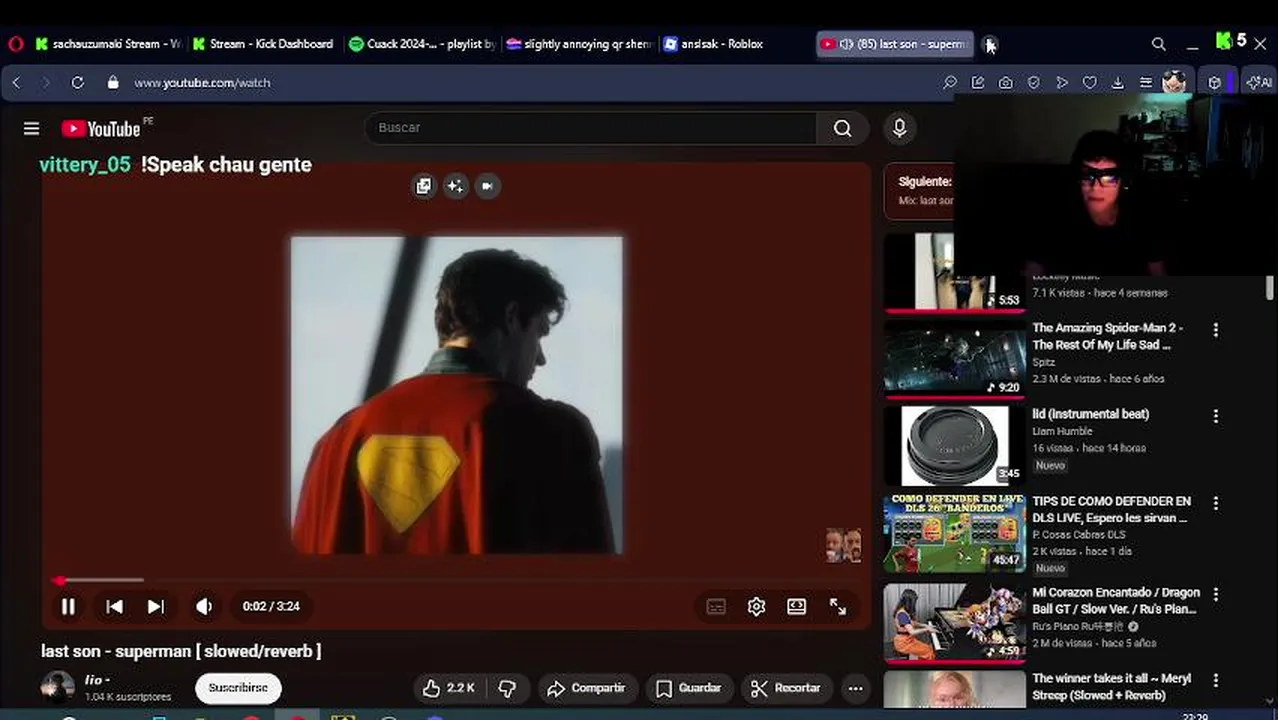The height and width of the screenshot is (720, 1278).
Task: Mute the video volume speaker icon
Action: pyautogui.click(x=204, y=606)
